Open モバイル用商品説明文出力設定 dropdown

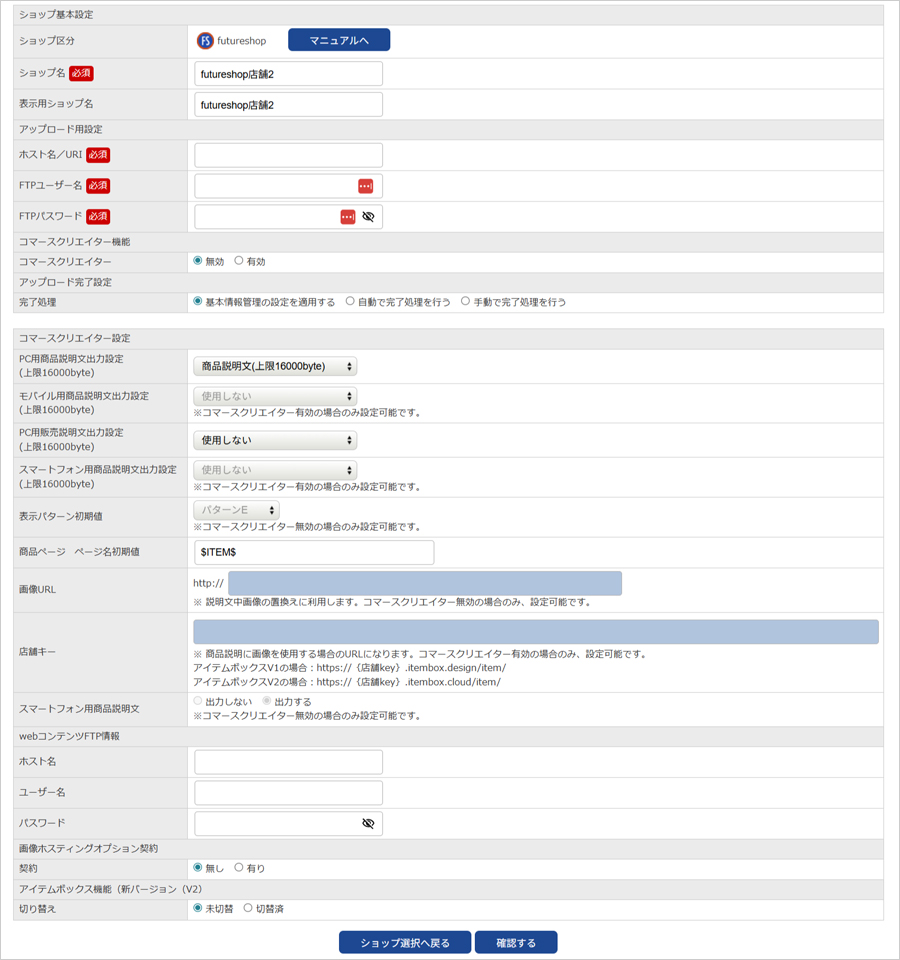(x=276, y=396)
